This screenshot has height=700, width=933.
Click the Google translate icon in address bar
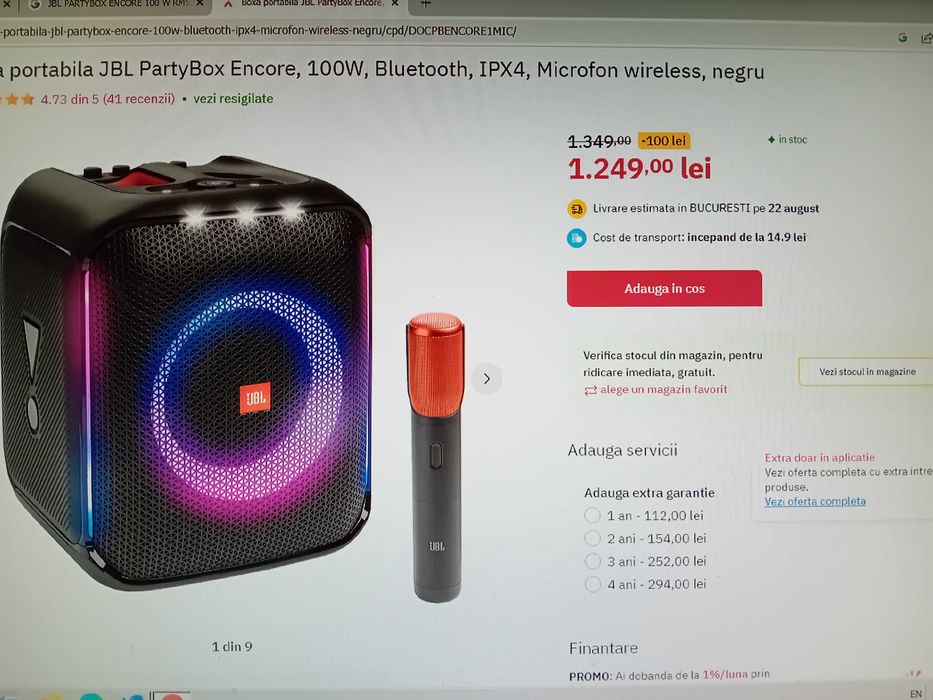point(903,38)
